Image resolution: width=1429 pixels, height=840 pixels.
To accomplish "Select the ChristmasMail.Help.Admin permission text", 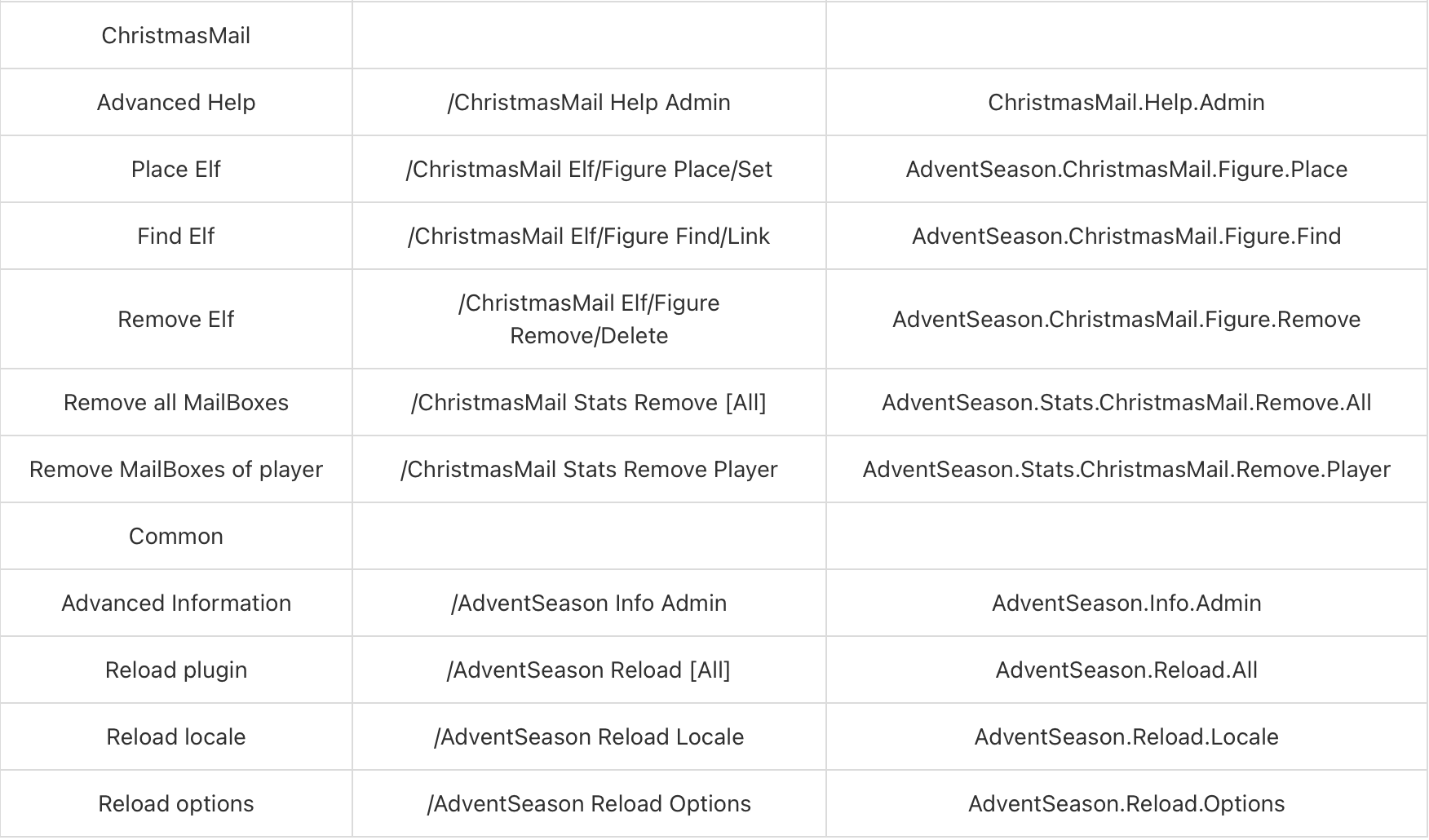I will [x=1126, y=103].
